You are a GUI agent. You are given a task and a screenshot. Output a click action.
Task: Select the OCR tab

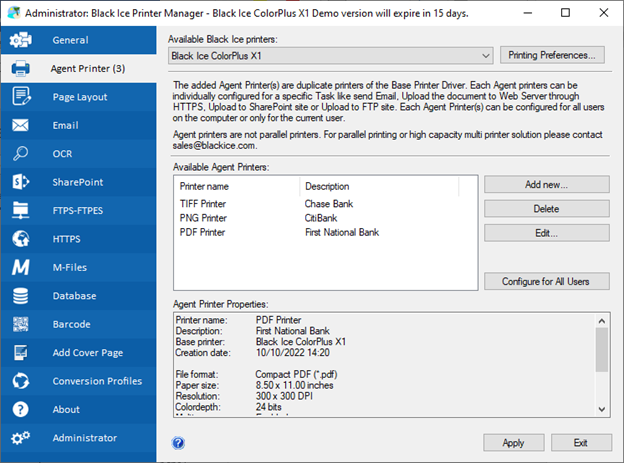78,154
